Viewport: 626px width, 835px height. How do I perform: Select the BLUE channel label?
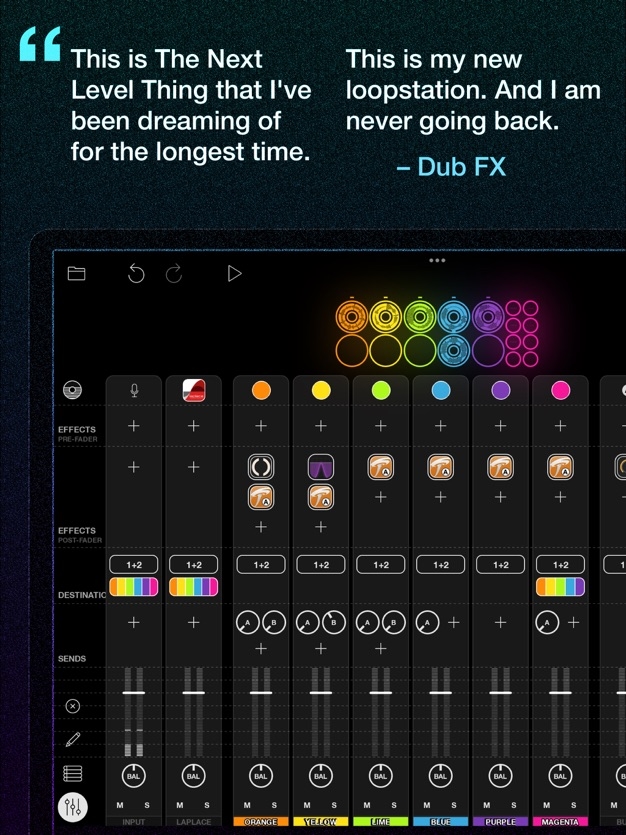tap(441, 822)
